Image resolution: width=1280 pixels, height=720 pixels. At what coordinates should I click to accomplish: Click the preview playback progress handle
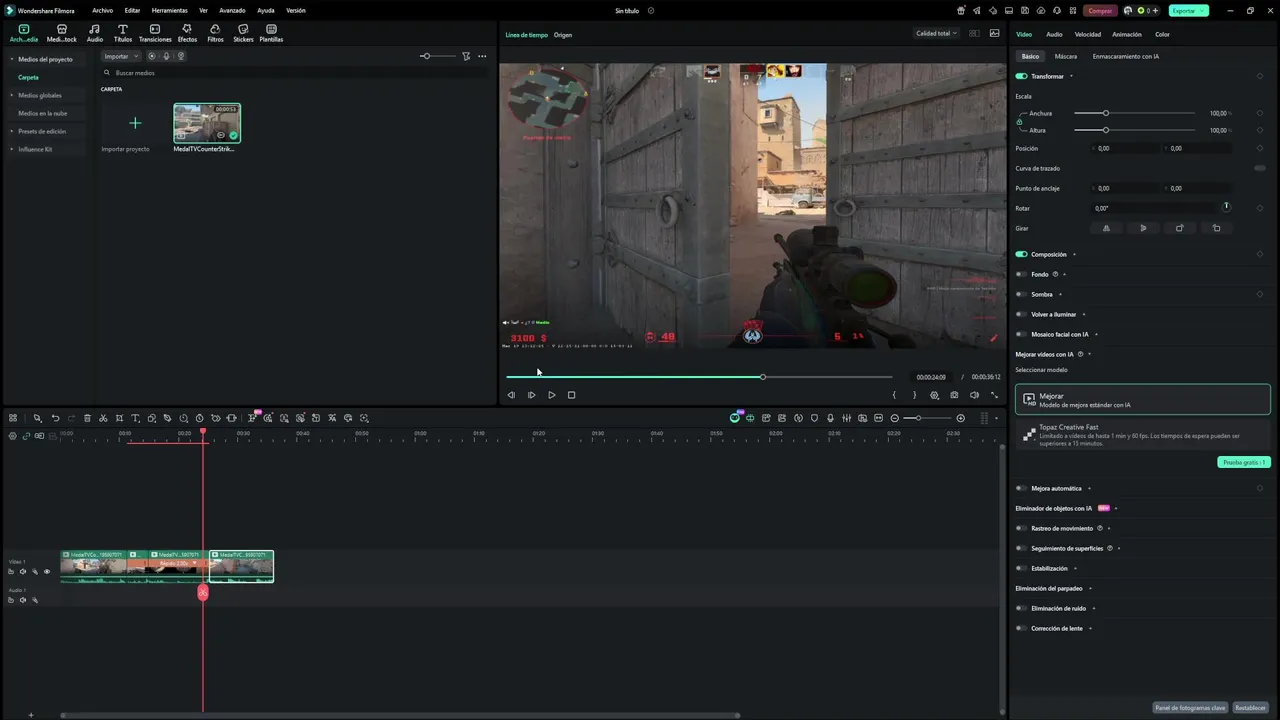pyautogui.click(x=763, y=377)
